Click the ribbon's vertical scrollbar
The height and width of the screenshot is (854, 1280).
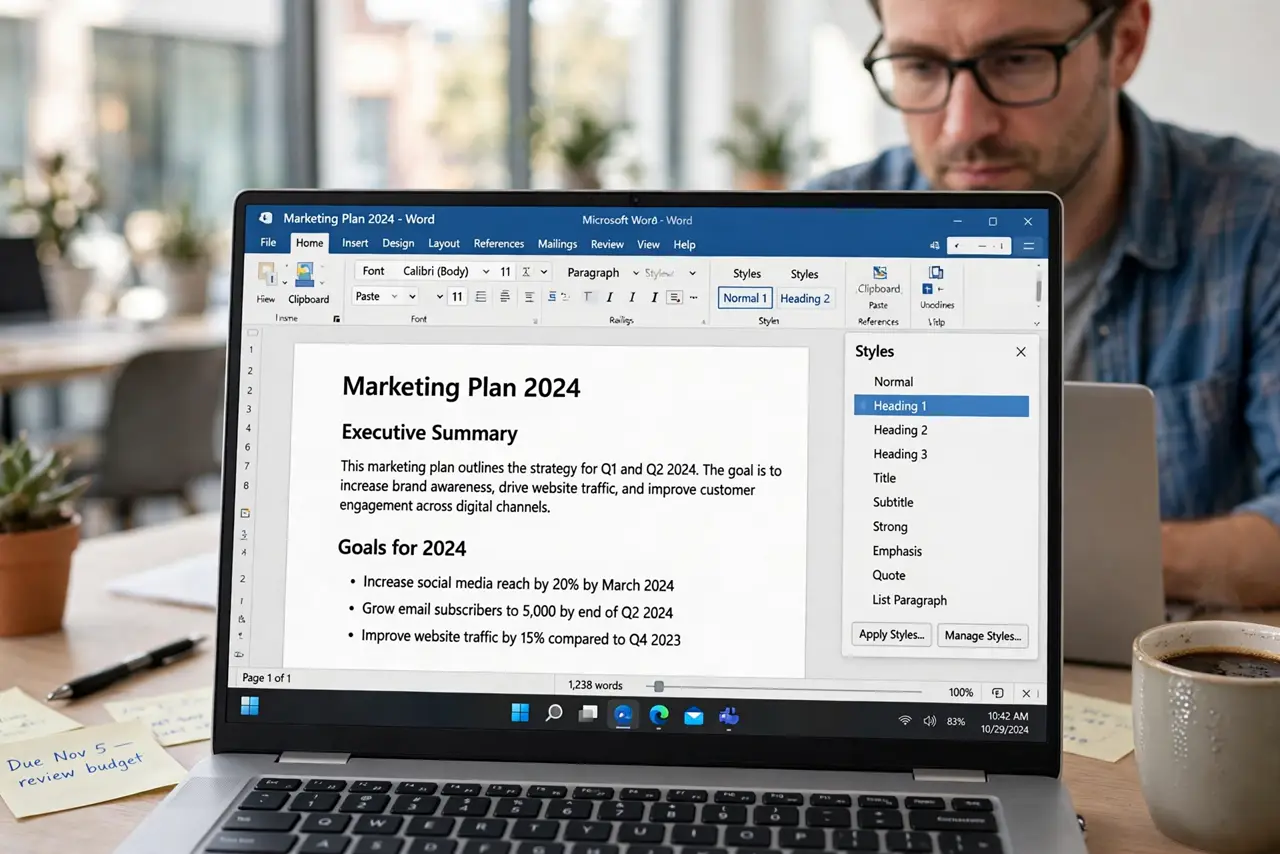(x=1038, y=290)
